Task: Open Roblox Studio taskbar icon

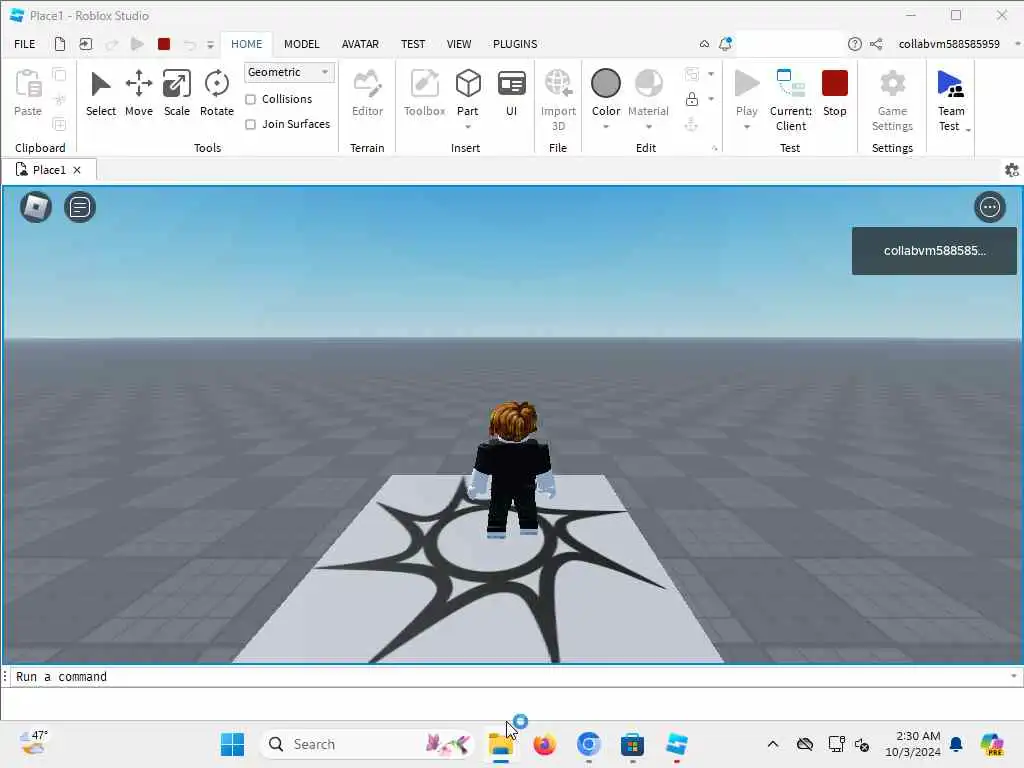Action: click(x=677, y=744)
